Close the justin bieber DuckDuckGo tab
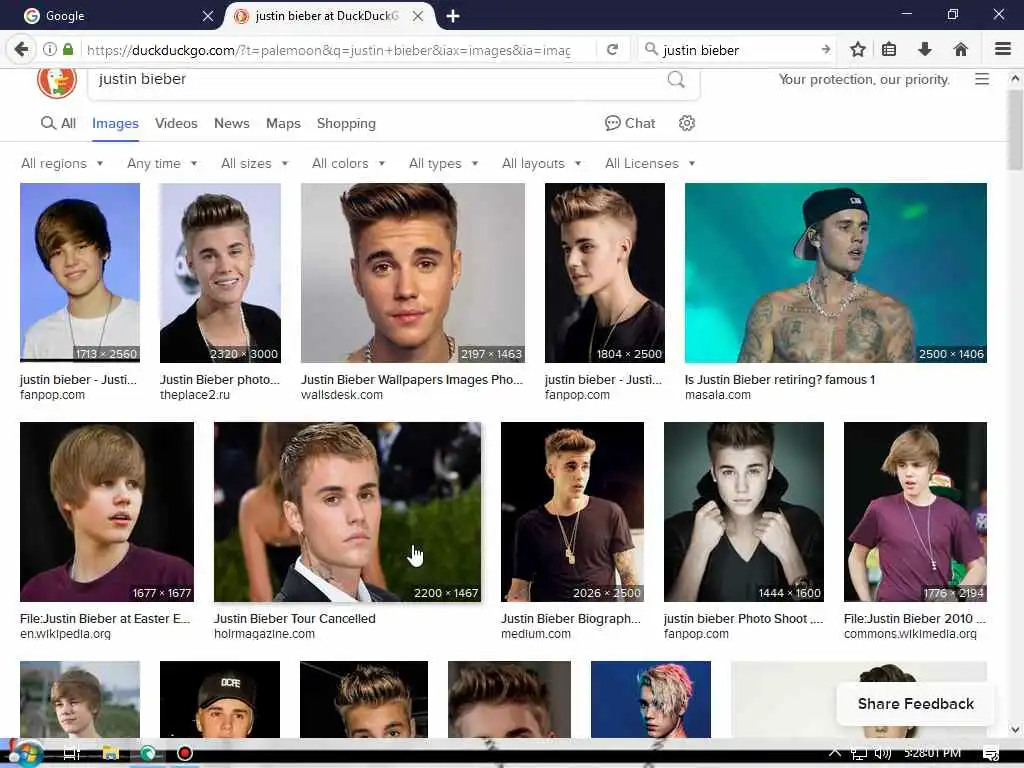The width and height of the screenshot is (1024, 768). tap(418, 16)
